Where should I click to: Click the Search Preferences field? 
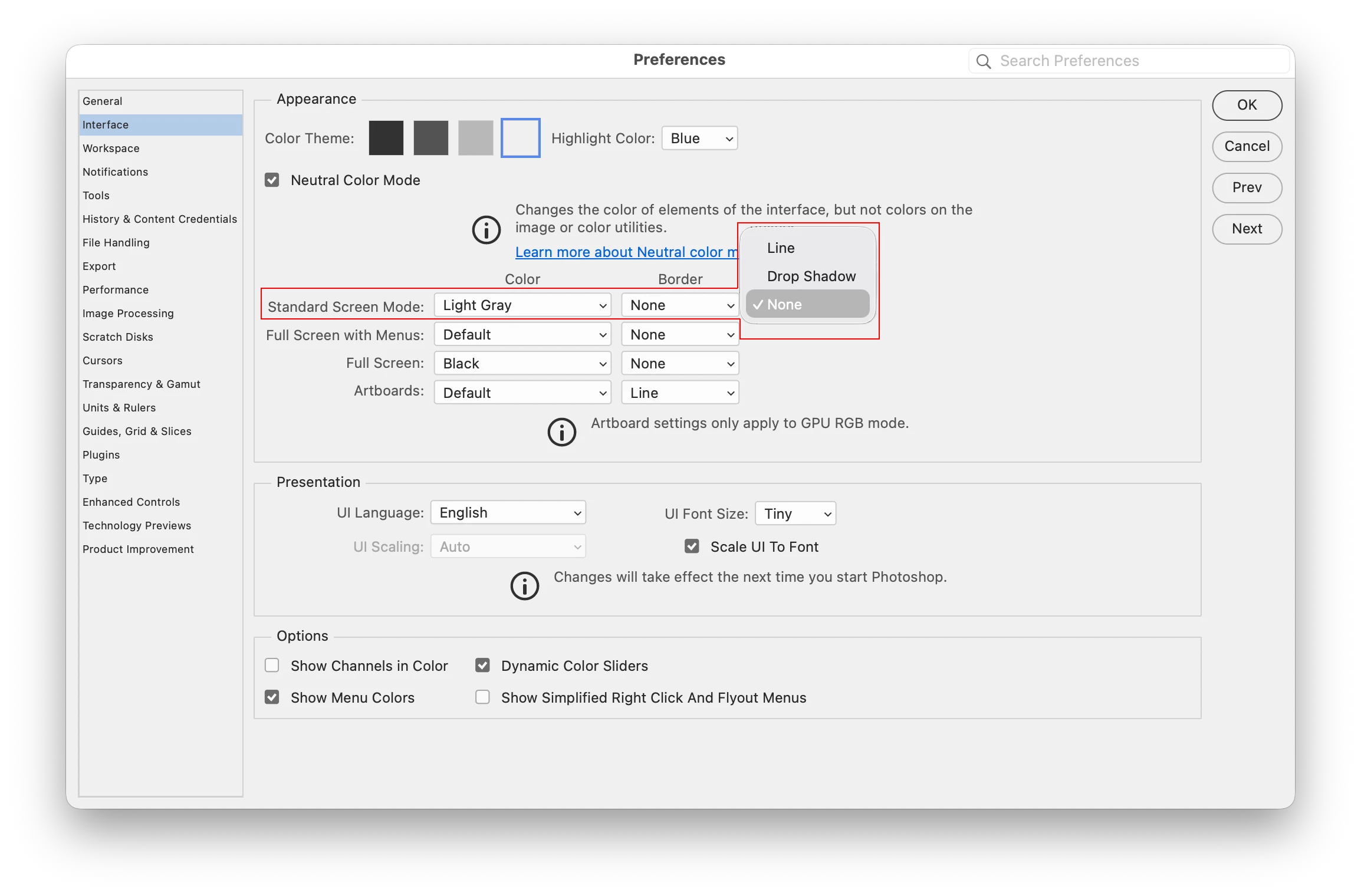[1129, 61]
